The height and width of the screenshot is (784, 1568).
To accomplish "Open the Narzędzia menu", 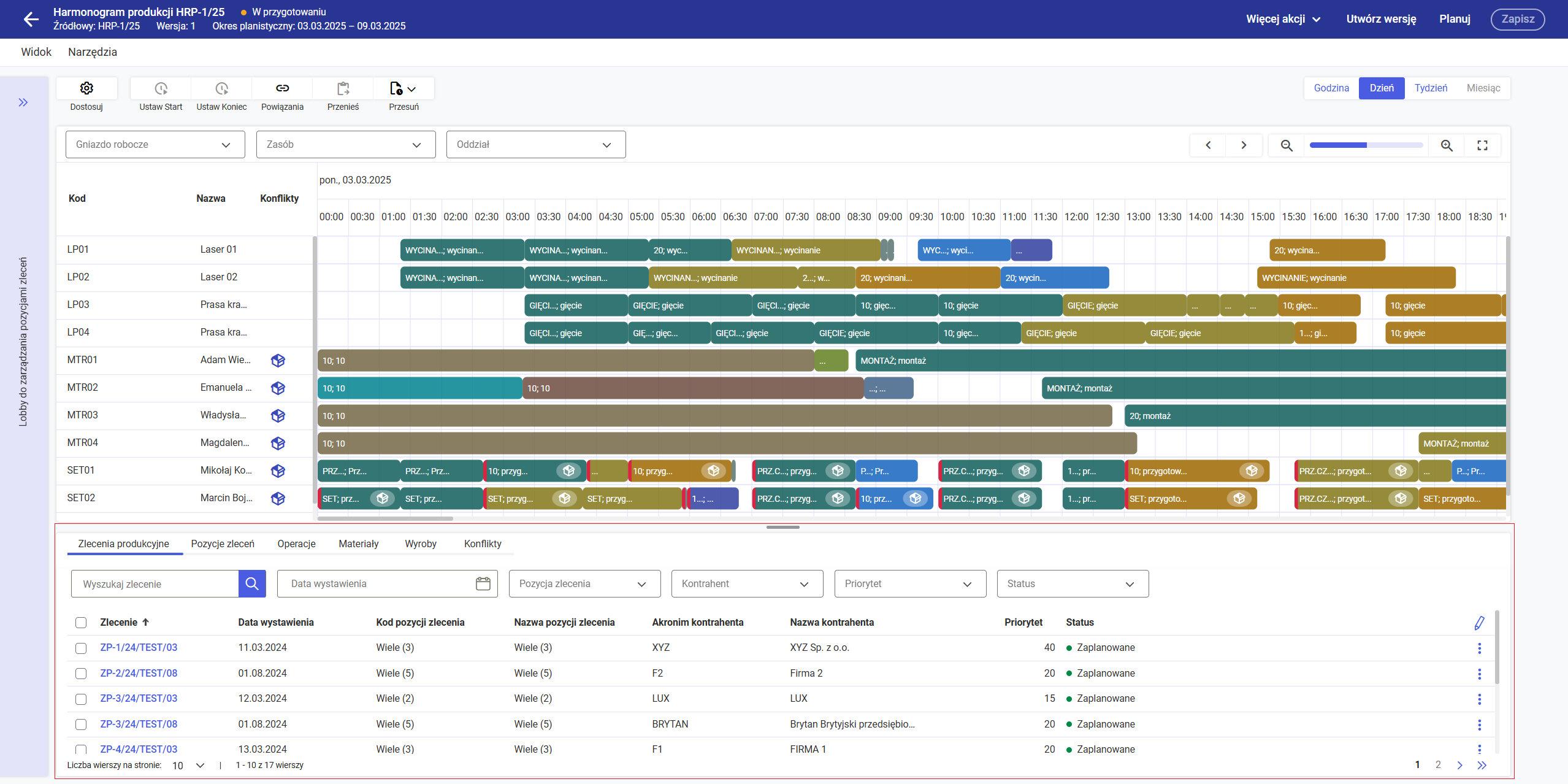I will click(92, 52).
